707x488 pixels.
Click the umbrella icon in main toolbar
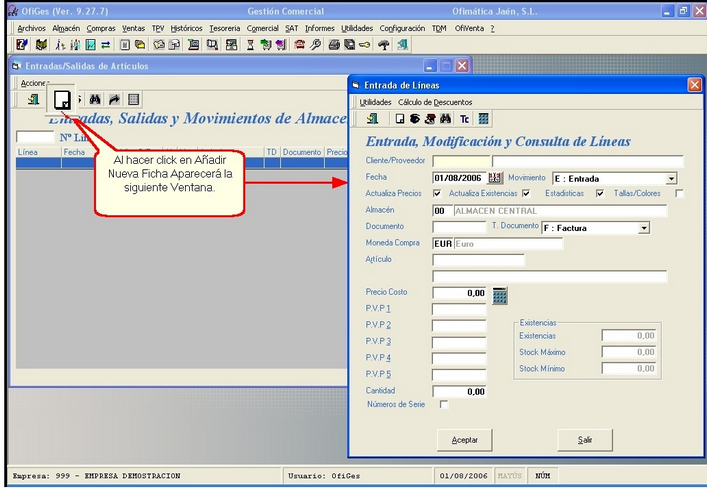pyautogui.click(x=384, y=45)
